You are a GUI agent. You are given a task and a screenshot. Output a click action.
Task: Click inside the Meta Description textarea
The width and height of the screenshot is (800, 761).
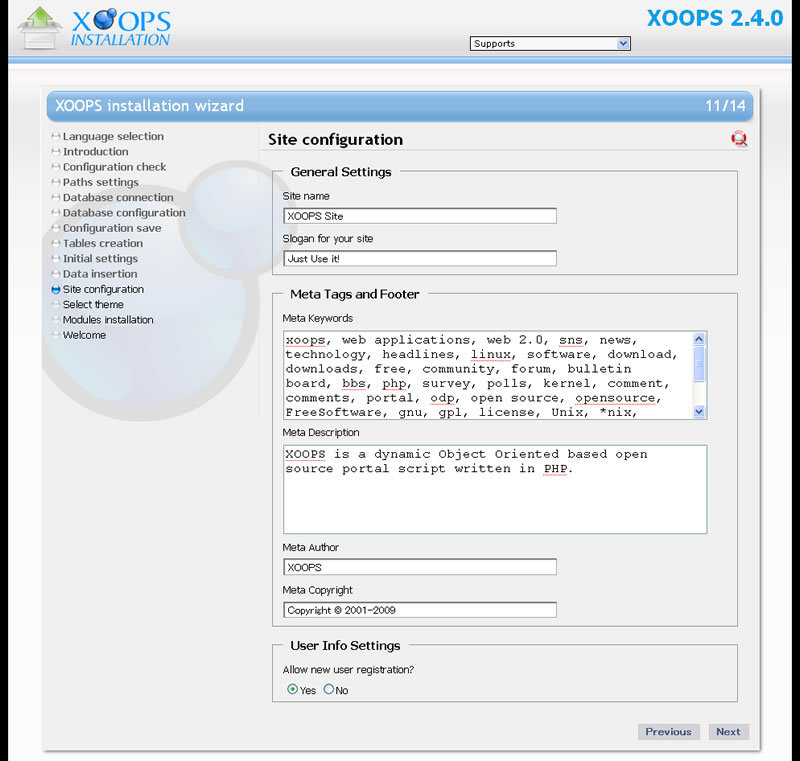point(495,489)
